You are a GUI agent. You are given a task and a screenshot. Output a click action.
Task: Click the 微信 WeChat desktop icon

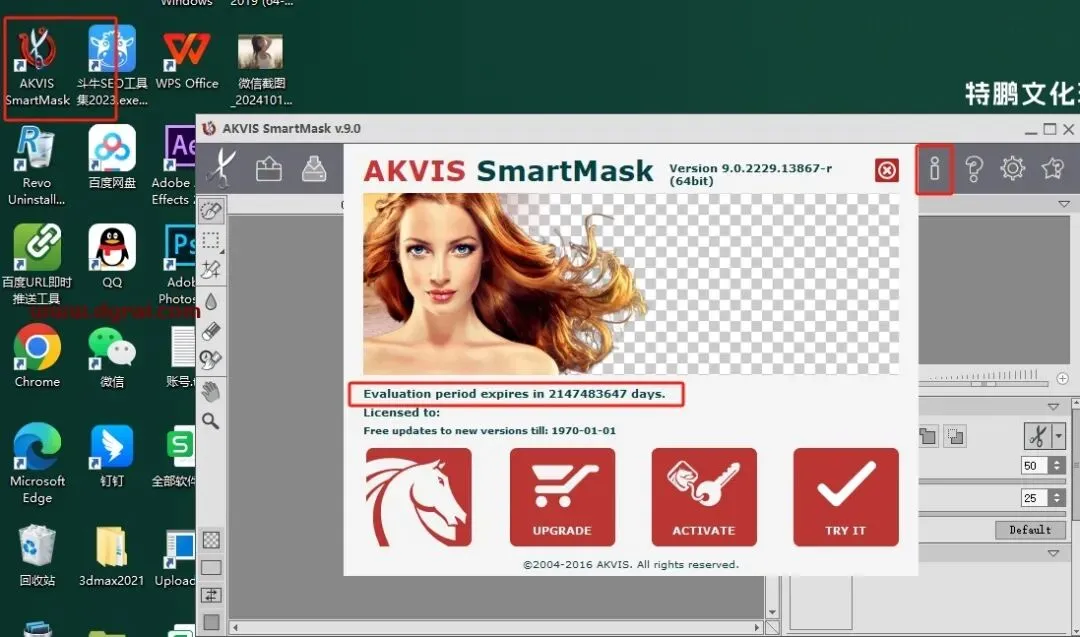(x=112, y=357)
